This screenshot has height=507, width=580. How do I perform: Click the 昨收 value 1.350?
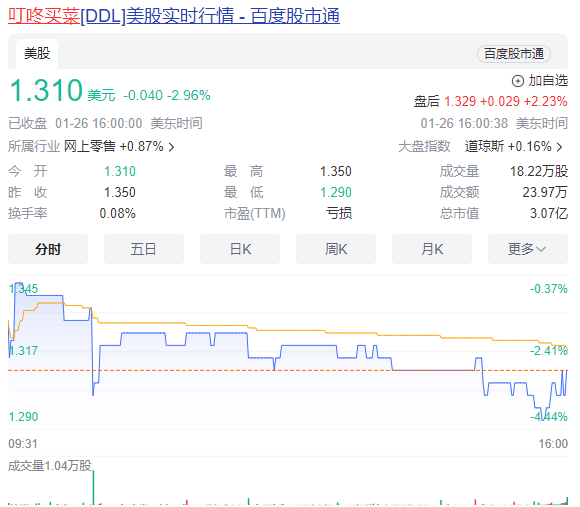(119, 192)
